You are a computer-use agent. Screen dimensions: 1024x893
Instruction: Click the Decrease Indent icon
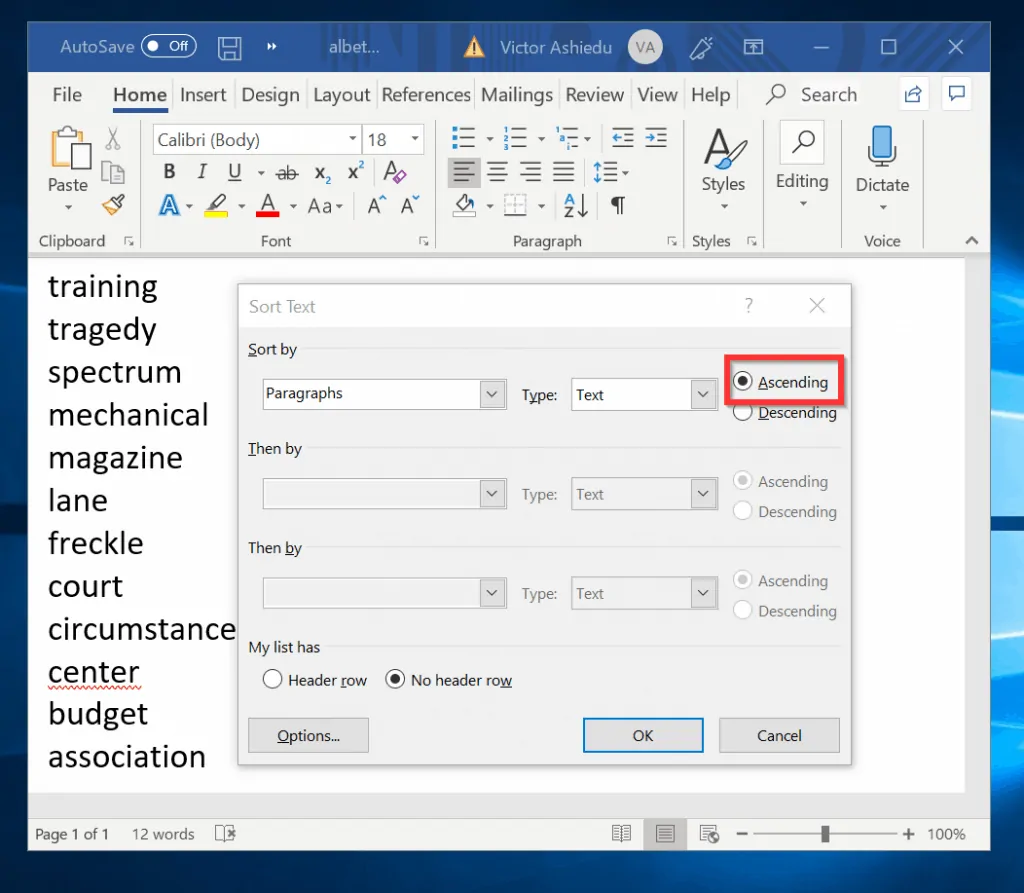pyautogui.click(x=622, y=138)
